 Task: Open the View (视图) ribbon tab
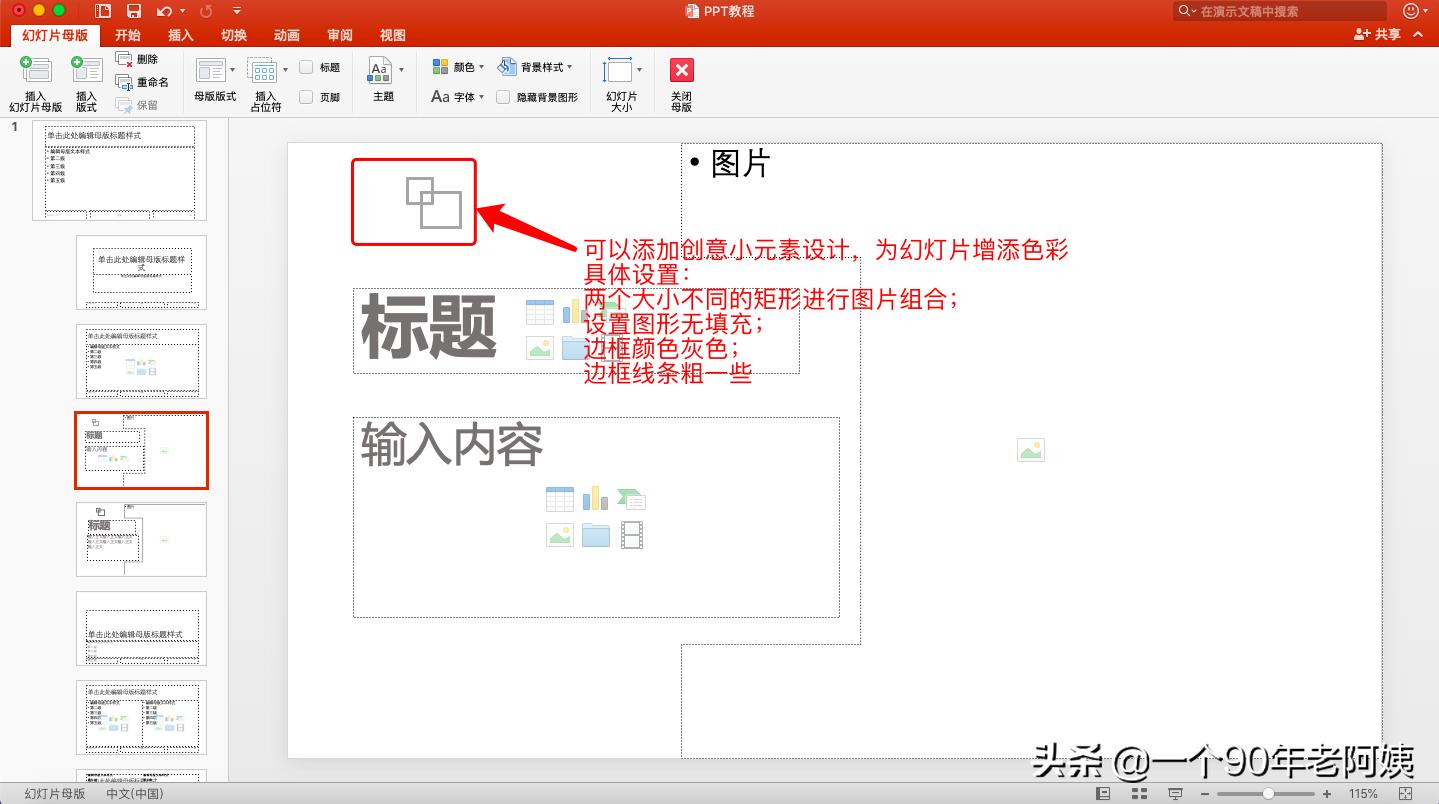392,35
